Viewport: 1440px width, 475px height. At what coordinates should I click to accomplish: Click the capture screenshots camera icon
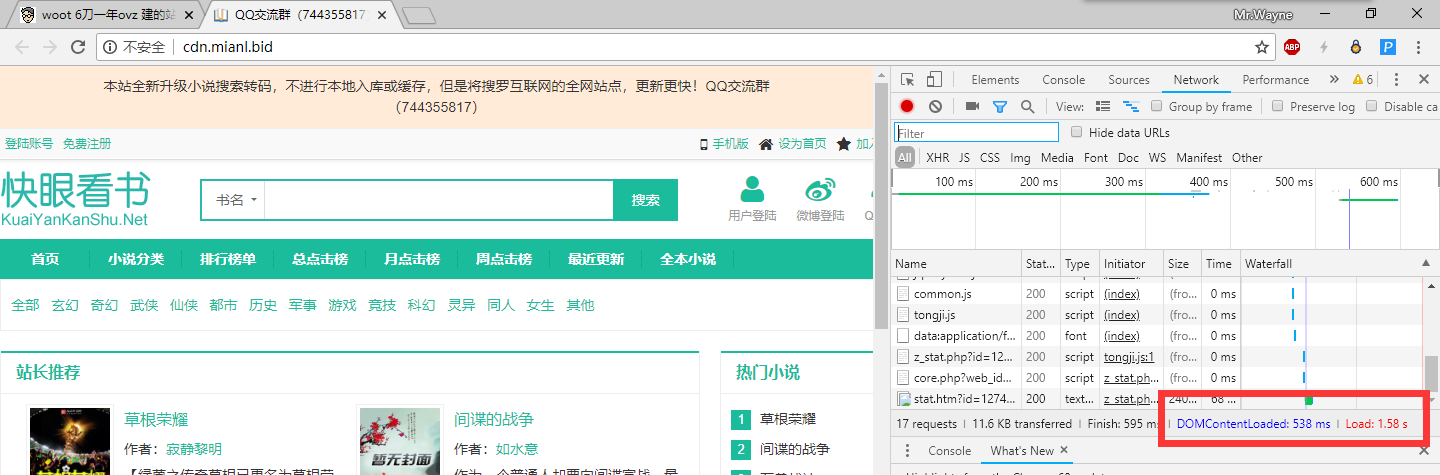click(x=972, y=106)
